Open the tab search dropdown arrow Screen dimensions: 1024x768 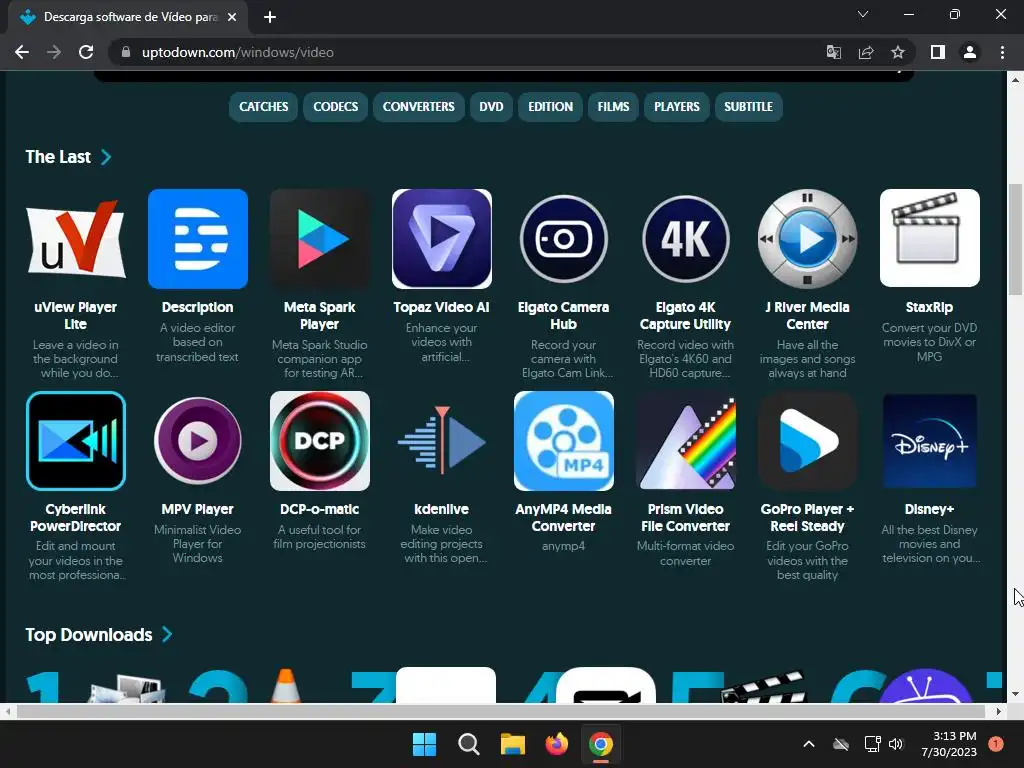coord(863,14)
